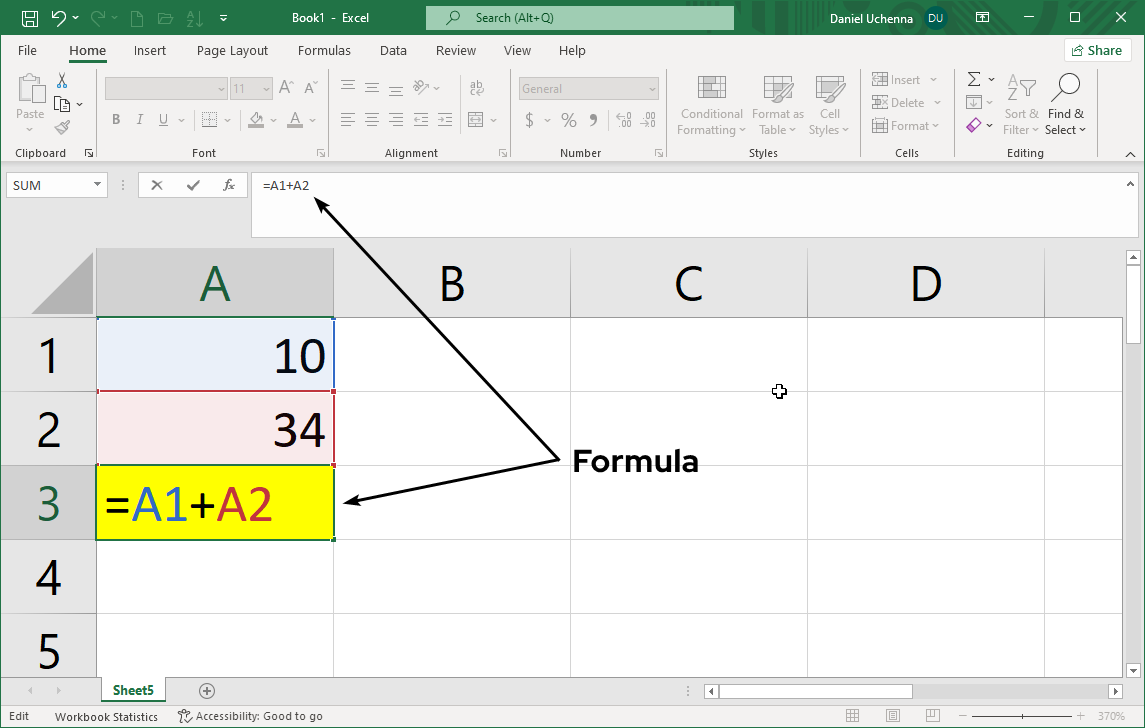Confirm the formula with the checkmark button

click(192, 185)
